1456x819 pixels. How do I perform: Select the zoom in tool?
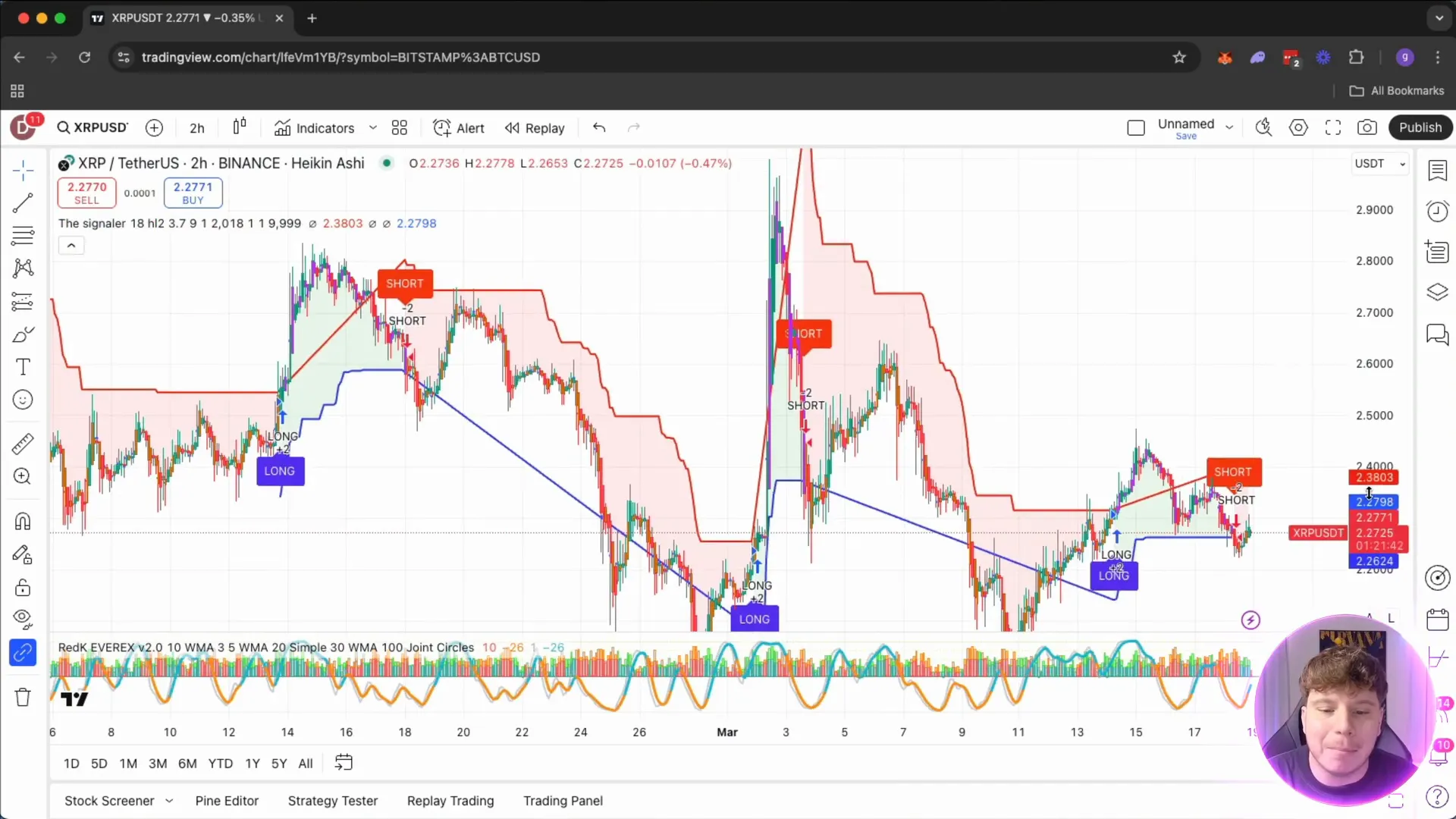click(23, 476)
